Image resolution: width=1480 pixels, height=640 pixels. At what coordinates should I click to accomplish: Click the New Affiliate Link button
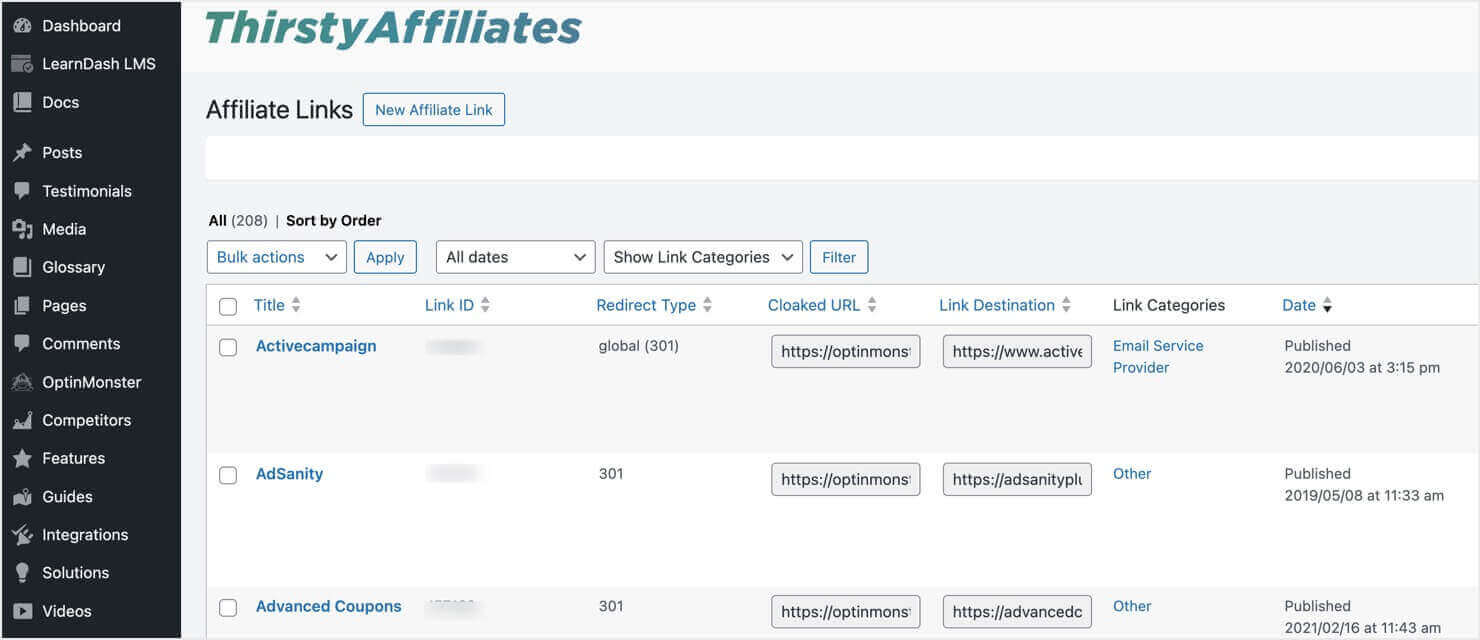click(433, 109)
